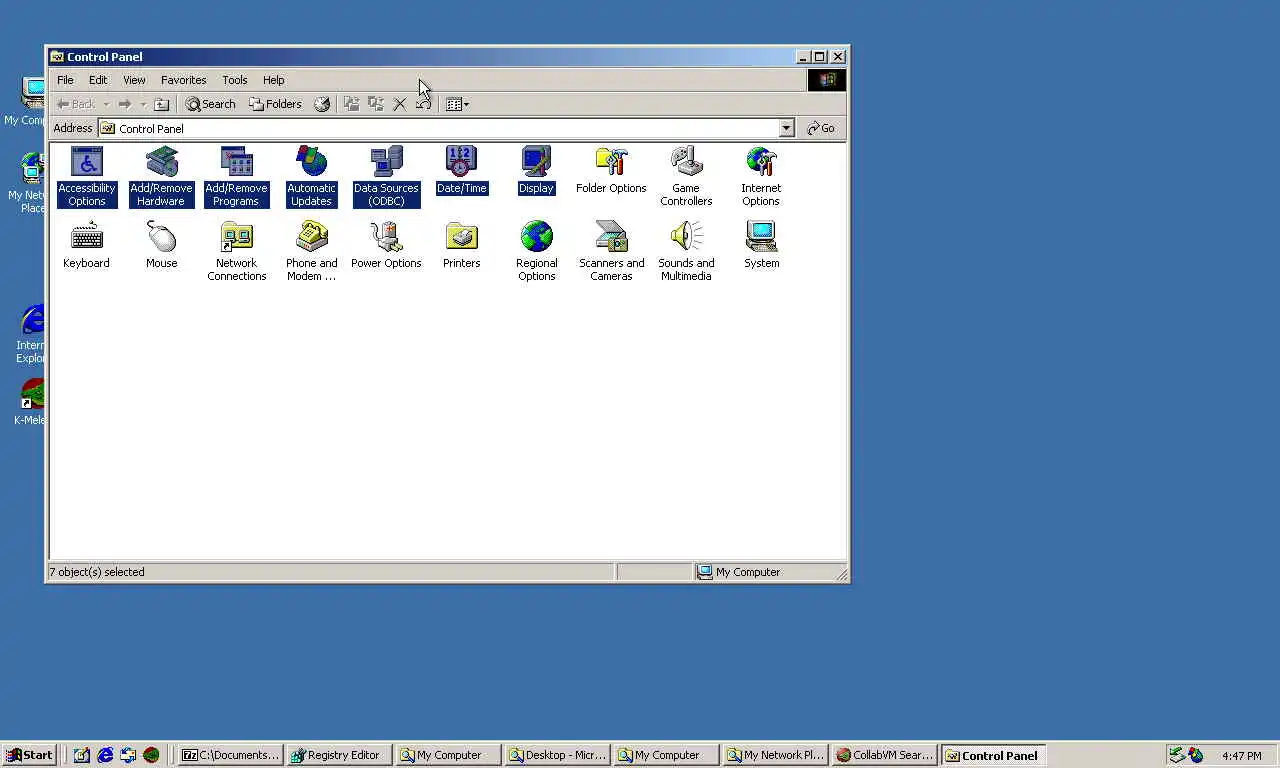
Task: Open Add/Remove Hardware applet
Action: point(161,177)
